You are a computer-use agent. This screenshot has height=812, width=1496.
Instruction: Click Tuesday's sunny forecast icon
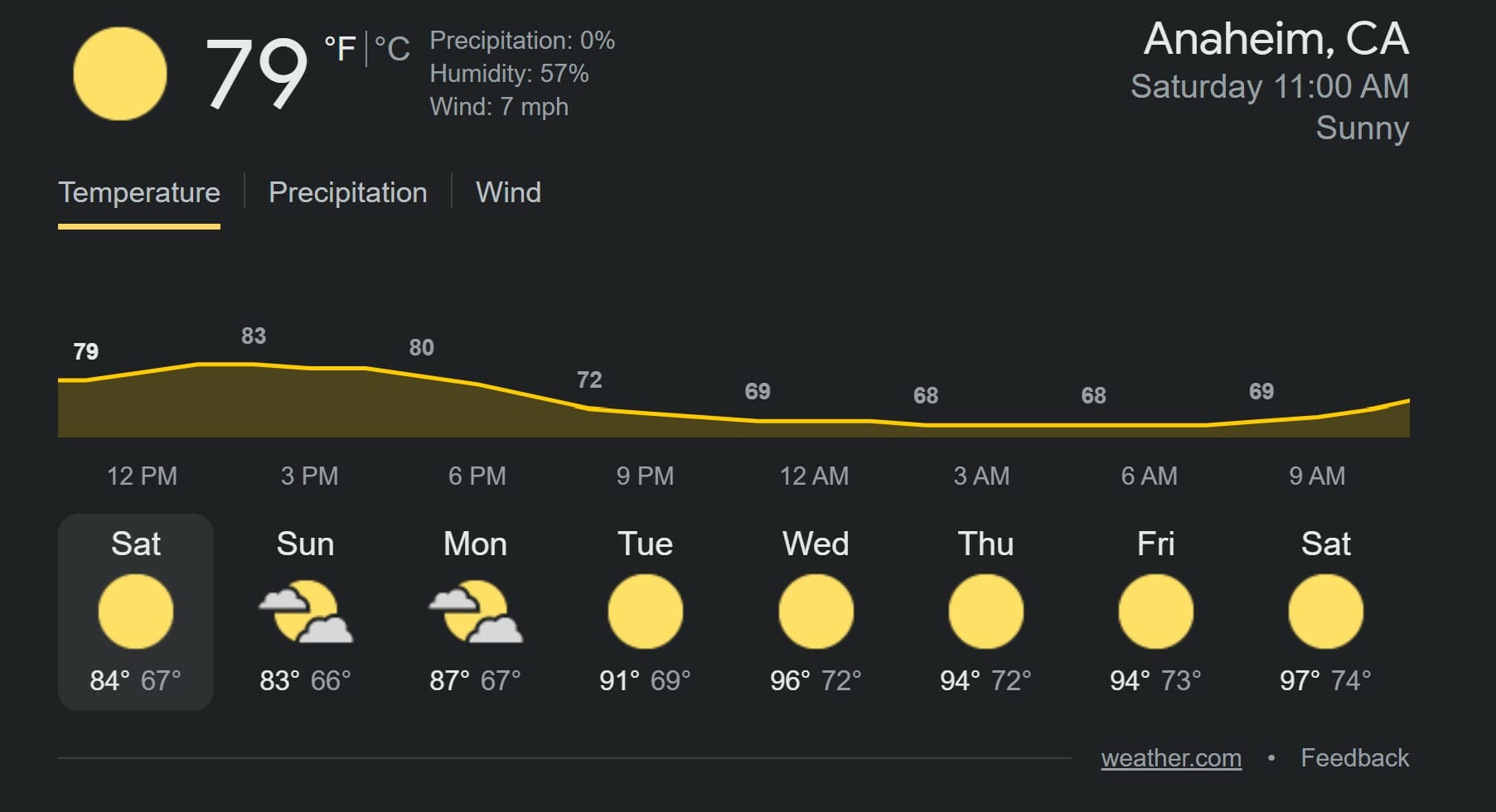[645, 612]
